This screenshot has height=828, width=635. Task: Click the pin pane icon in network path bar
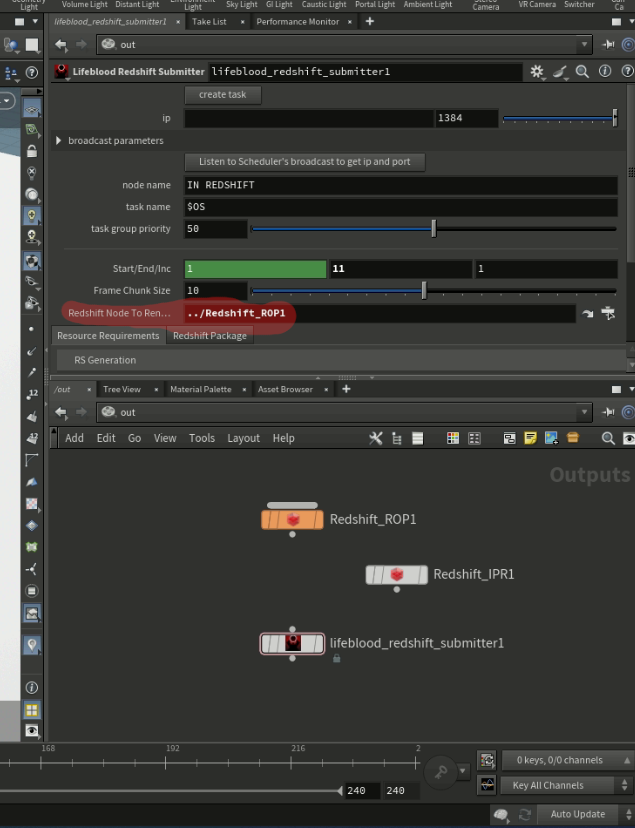click(609, 412)
